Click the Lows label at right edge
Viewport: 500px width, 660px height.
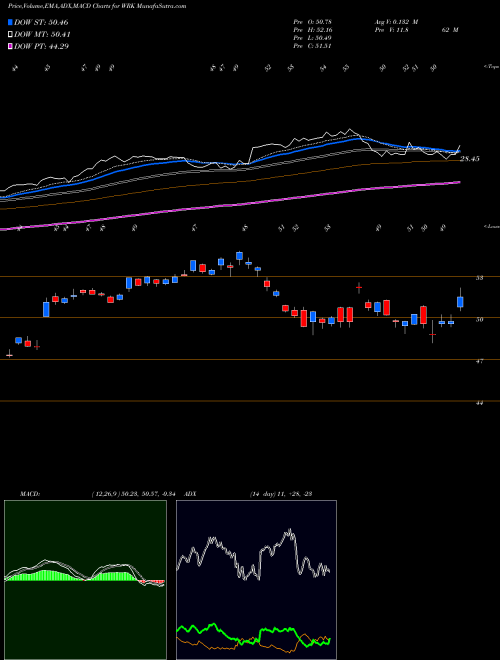pos(491,226)
